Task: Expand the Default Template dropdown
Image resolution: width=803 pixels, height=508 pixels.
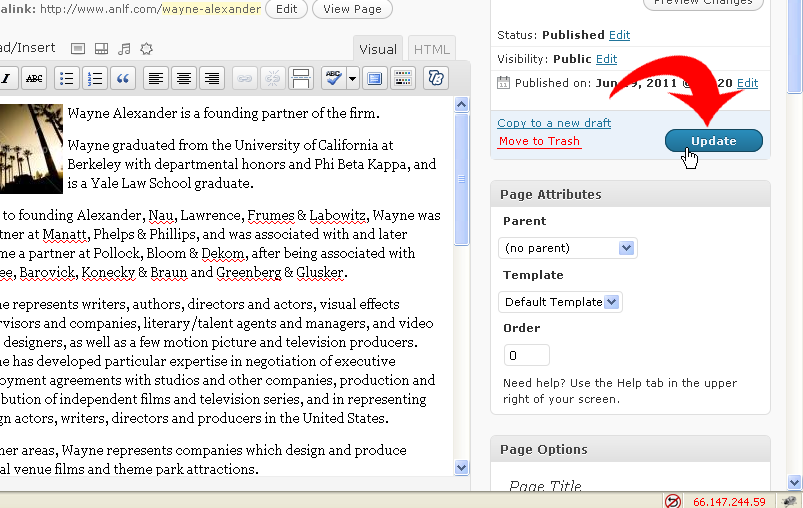Action: pyautogui.click(x=560, y=302)
